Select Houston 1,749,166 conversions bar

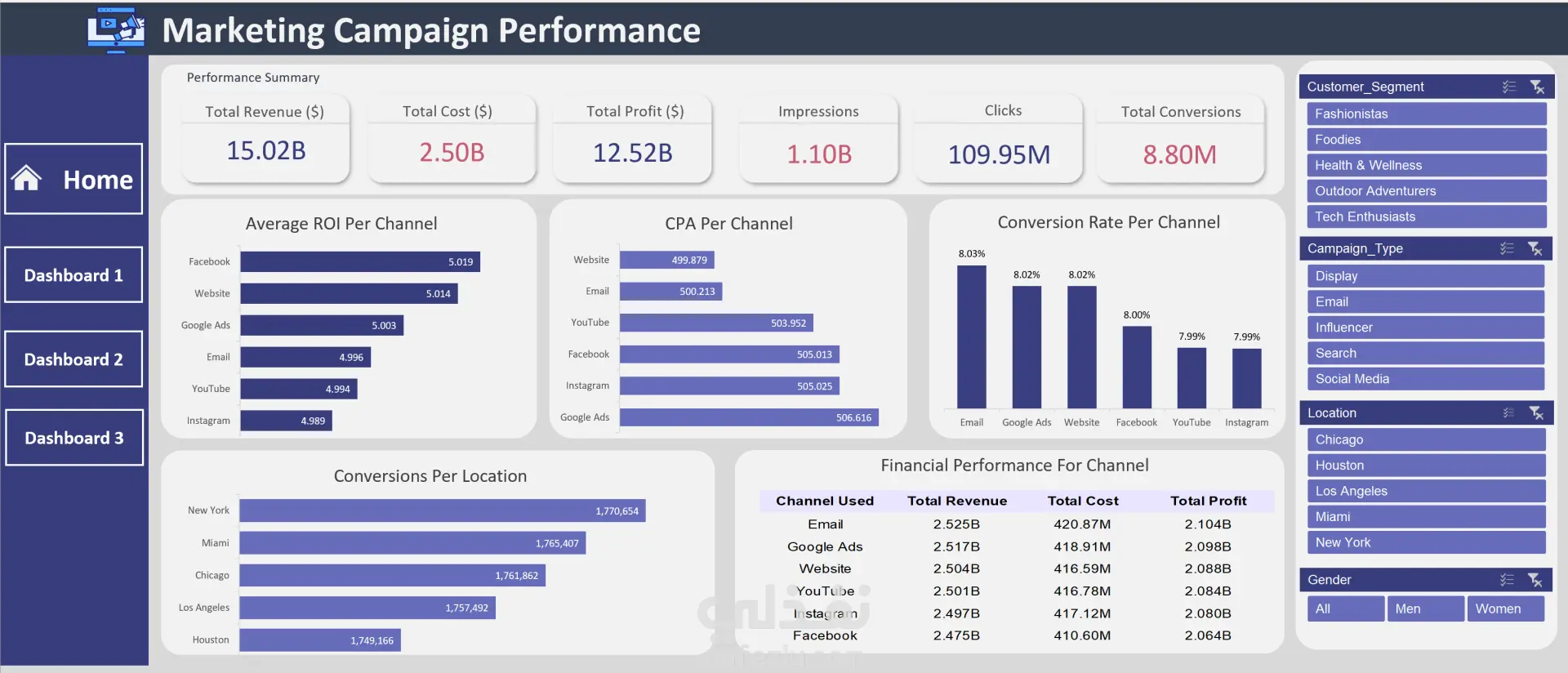(320, 640)
